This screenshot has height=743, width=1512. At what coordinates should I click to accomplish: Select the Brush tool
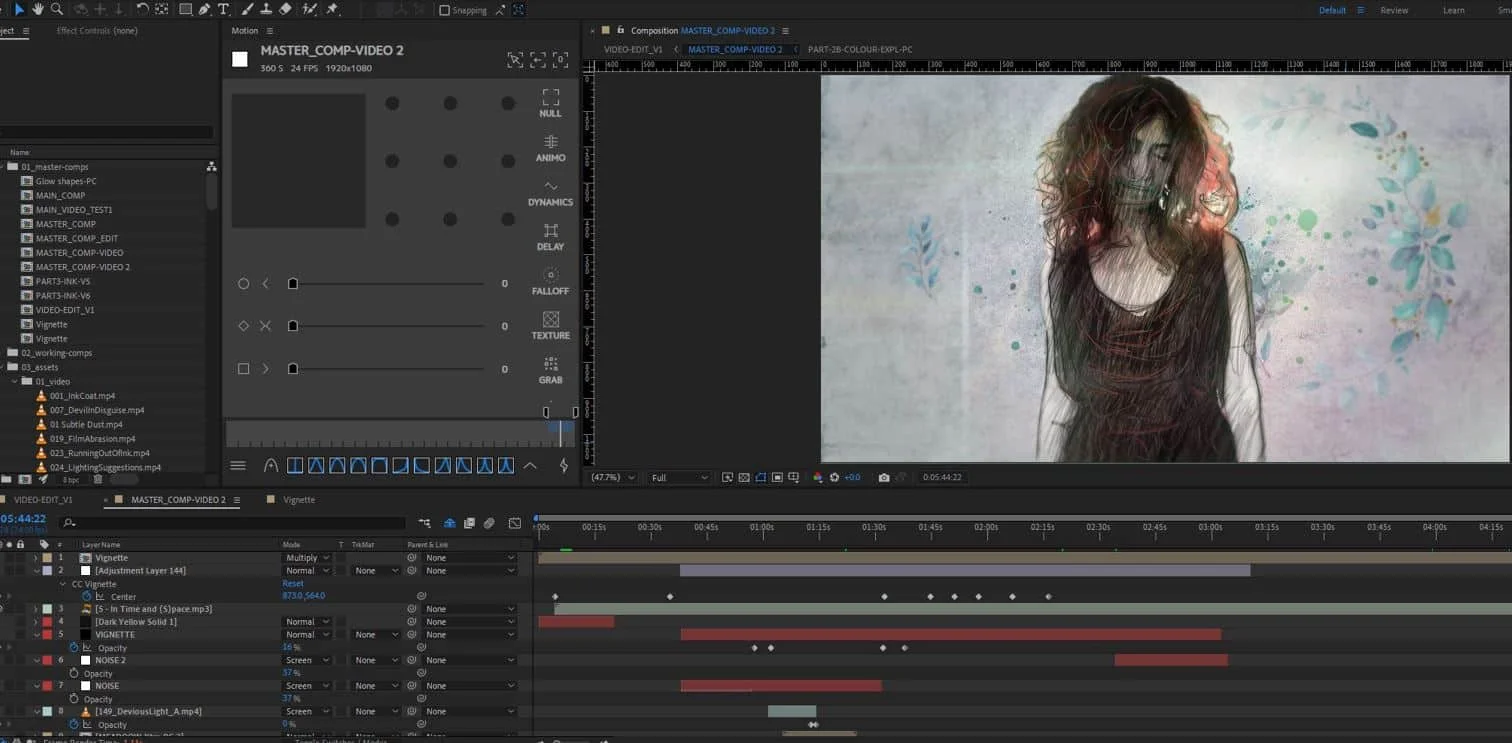tap(247, 9)
